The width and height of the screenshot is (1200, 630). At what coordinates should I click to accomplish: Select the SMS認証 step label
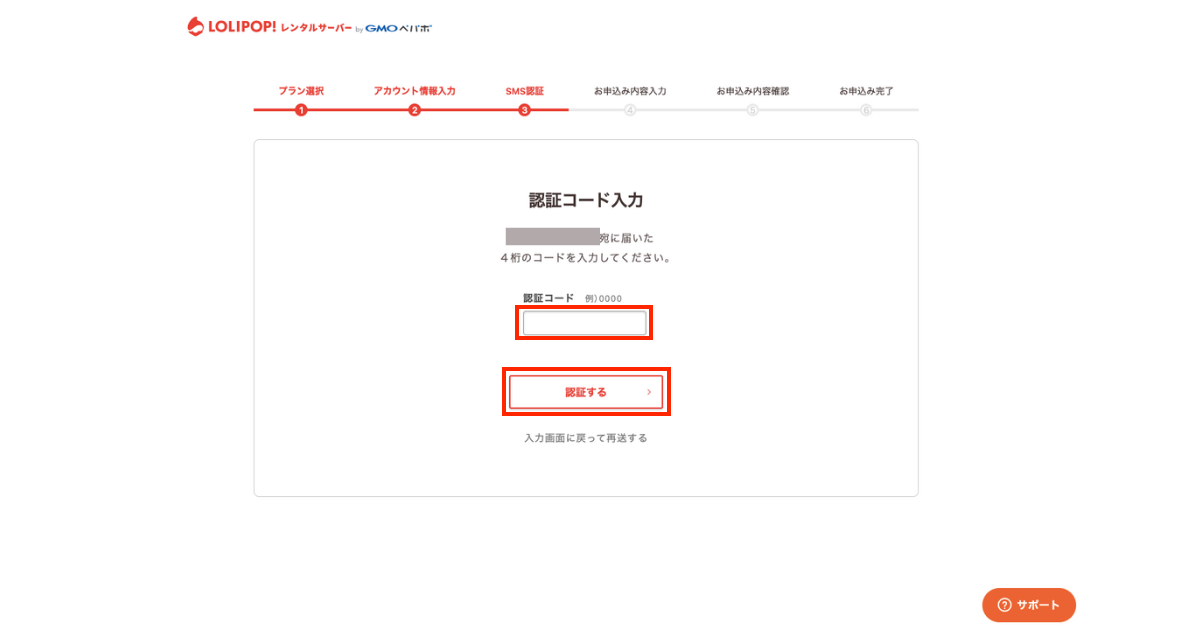[524, 91]
